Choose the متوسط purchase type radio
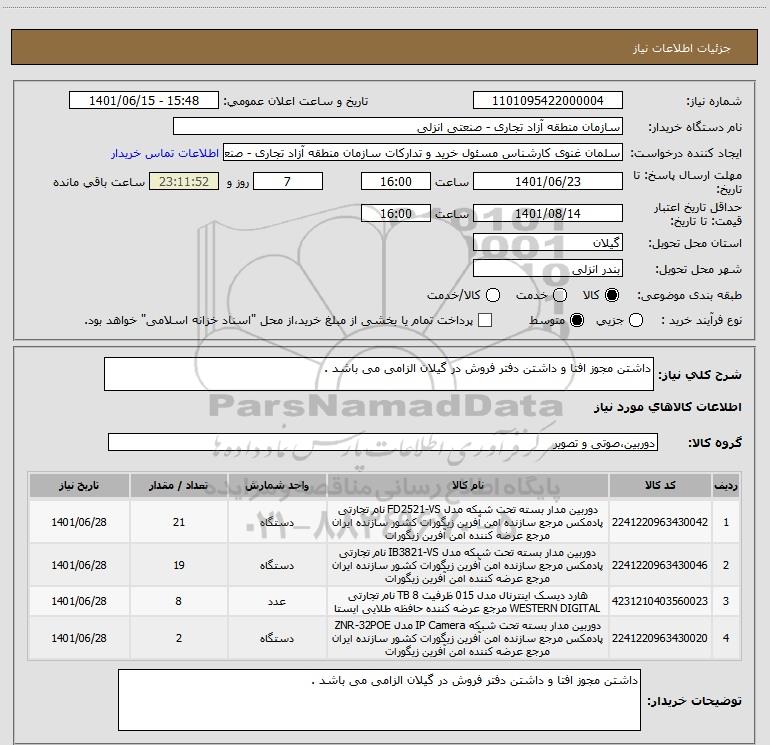Viewport: 770px width, 745px height. [x=577, y=320]
